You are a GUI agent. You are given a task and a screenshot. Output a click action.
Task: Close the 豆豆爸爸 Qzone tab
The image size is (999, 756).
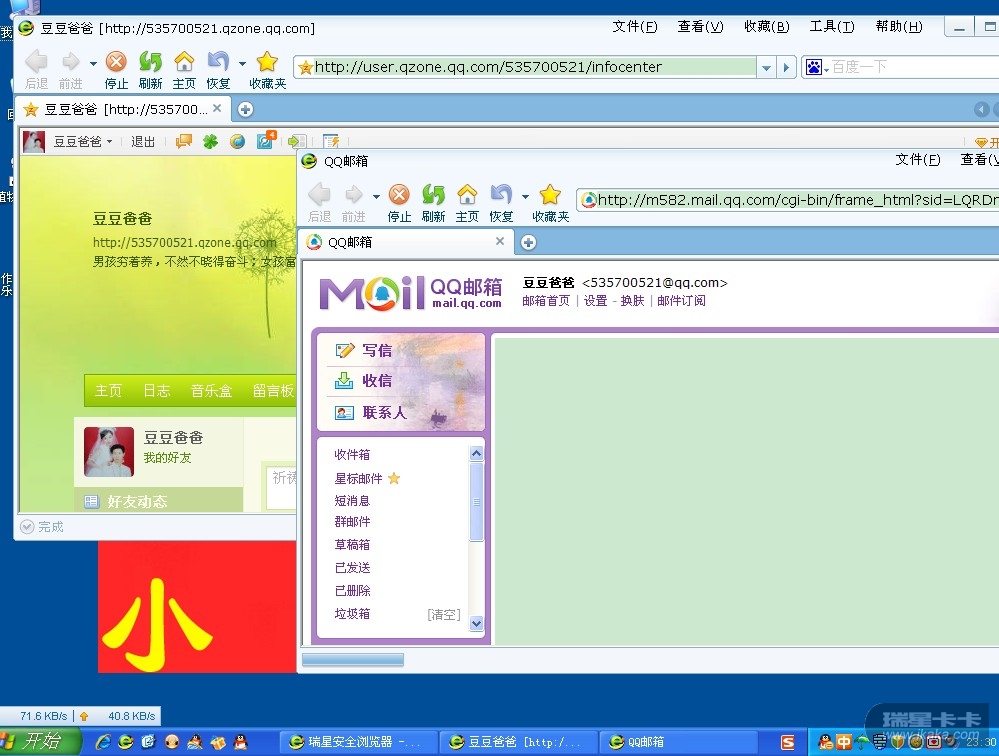[x=217, y=108]
